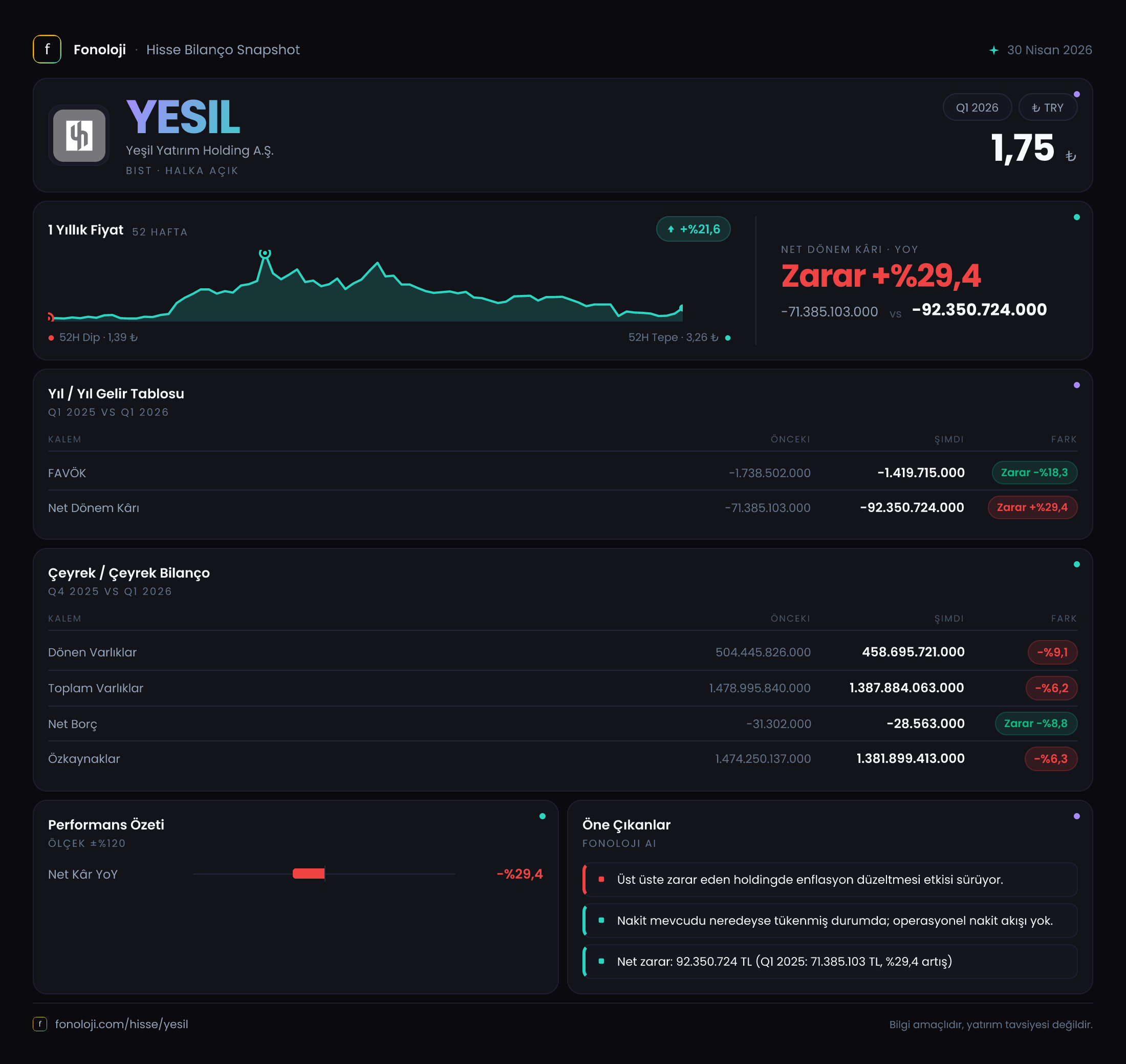Image resolution: width=1126 pixels, height=1064 pixels.
Task: Click the large Zarar +%29,4 headline
Action: coord(881,276)
